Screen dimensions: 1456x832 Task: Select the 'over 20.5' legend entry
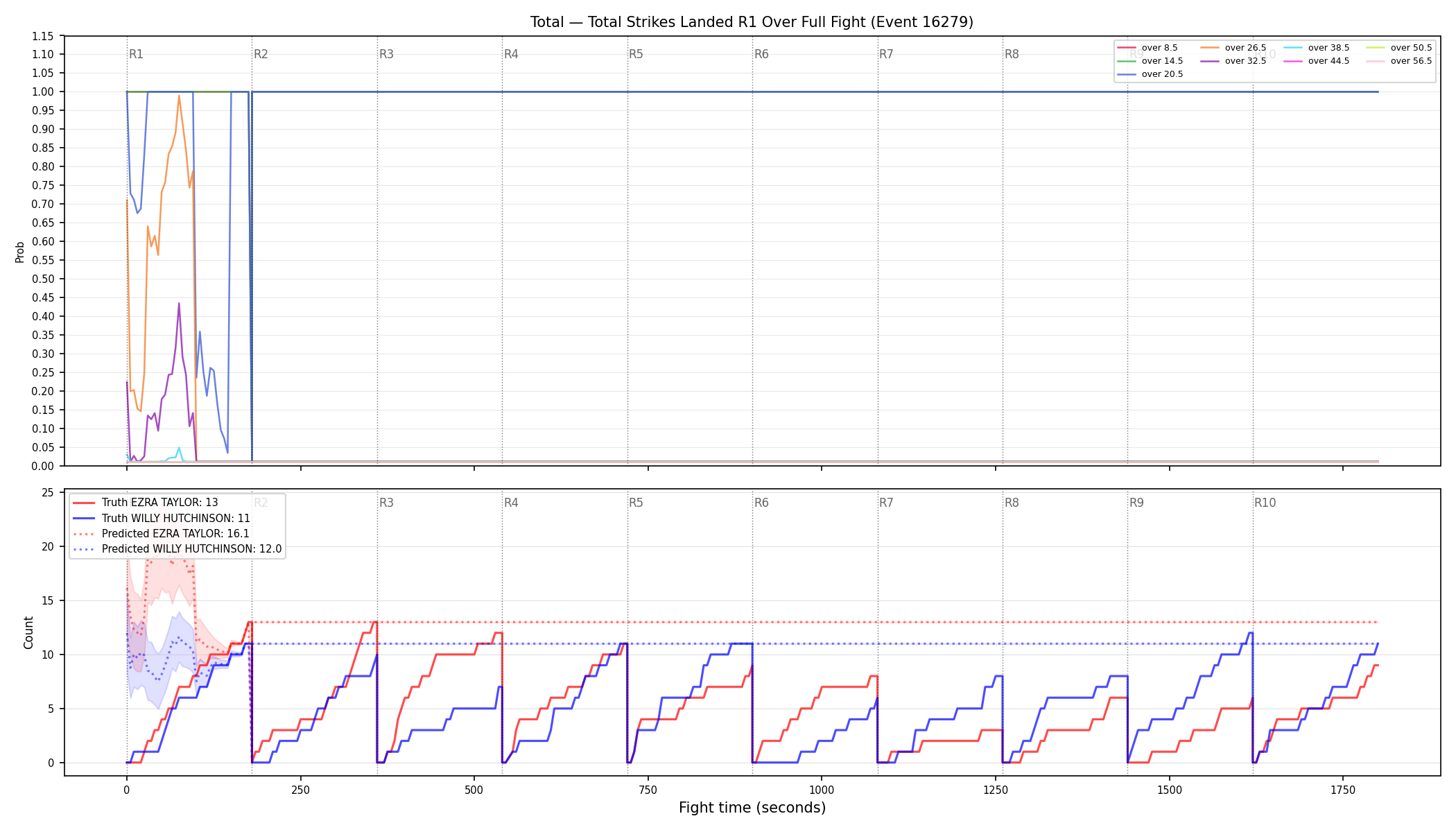(1150, 74)
